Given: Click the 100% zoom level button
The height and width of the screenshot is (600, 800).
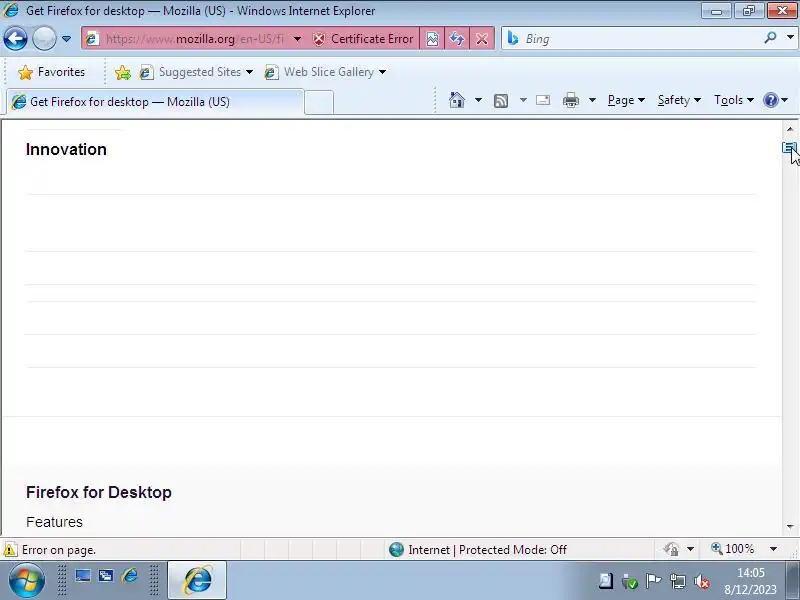Looking at the screenshot, I should [x=733, y=549].
